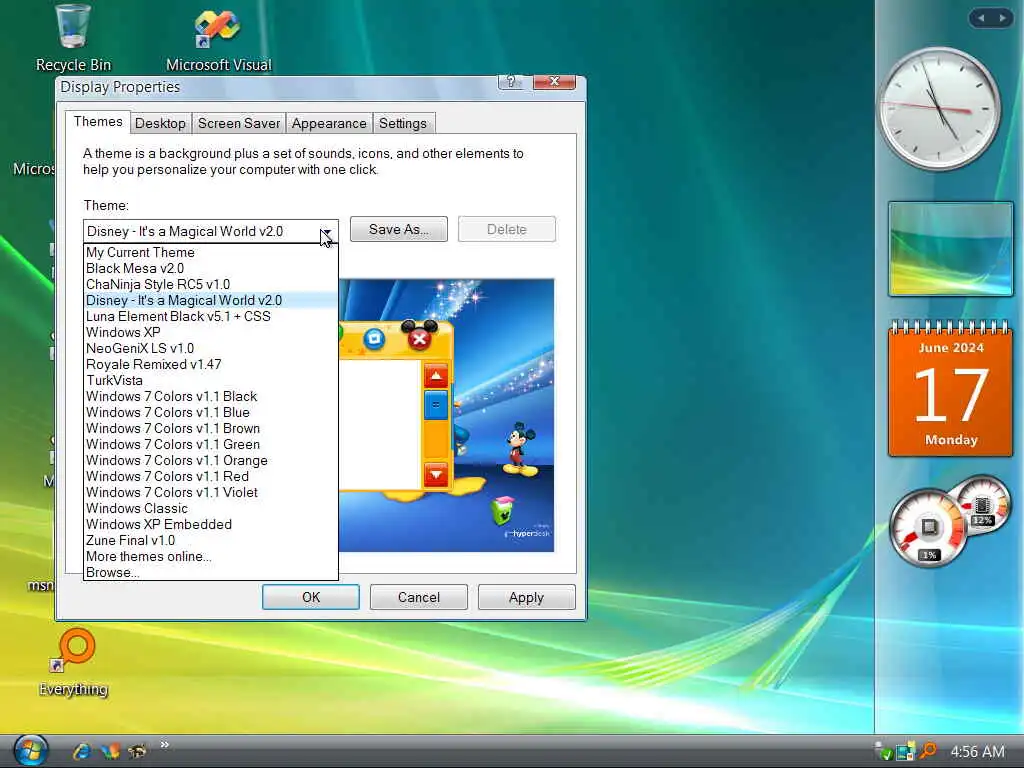Viewport: 1024px width, 768px height.
Task: Select My Current Theme from list
Action: tap(210, 252)
